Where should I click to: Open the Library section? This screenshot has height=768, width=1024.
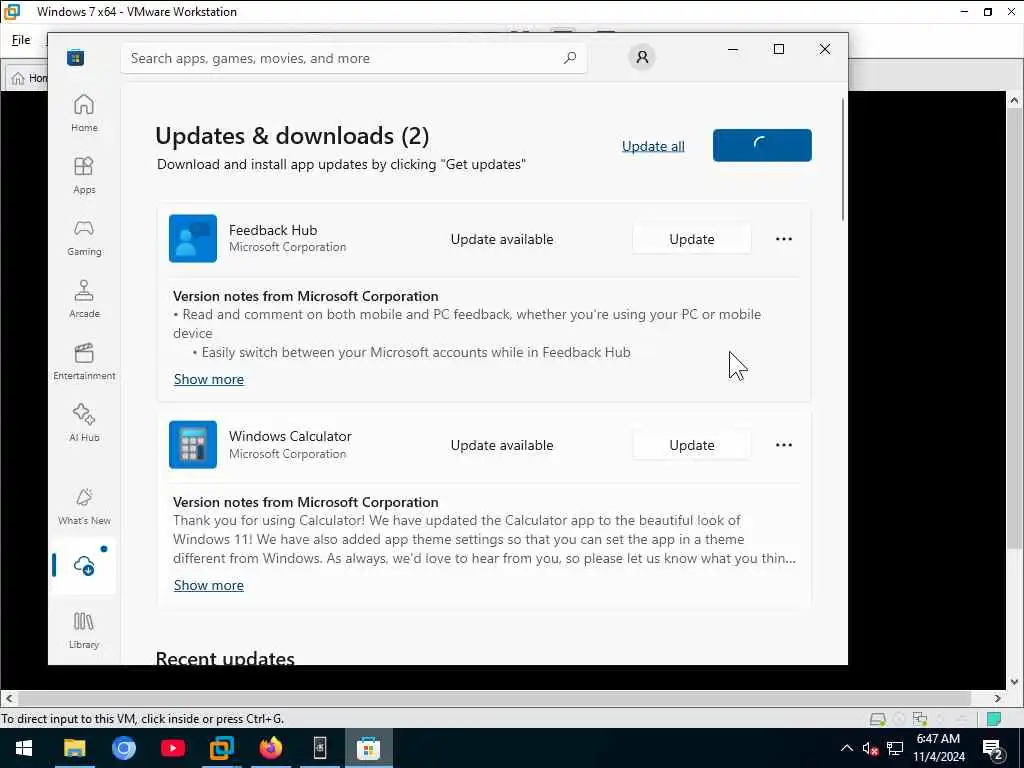tap(84, 630)
